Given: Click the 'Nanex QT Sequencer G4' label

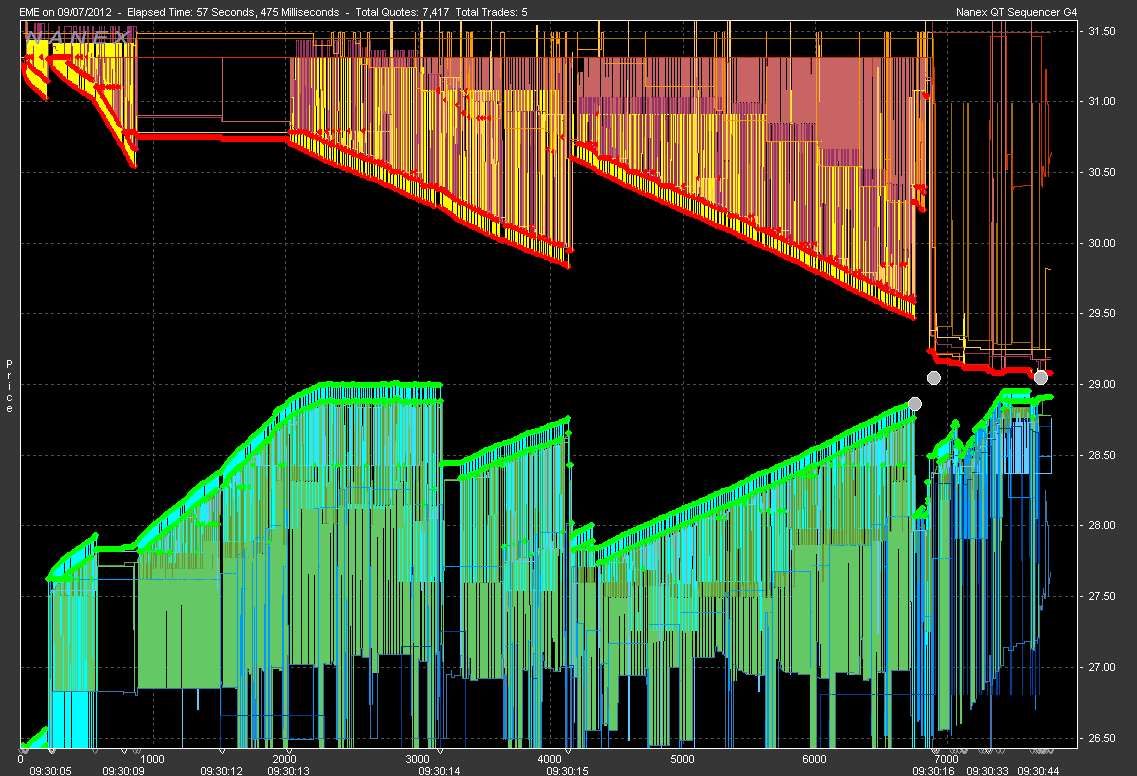Looking at the screenshot, I should [1017, 12].
